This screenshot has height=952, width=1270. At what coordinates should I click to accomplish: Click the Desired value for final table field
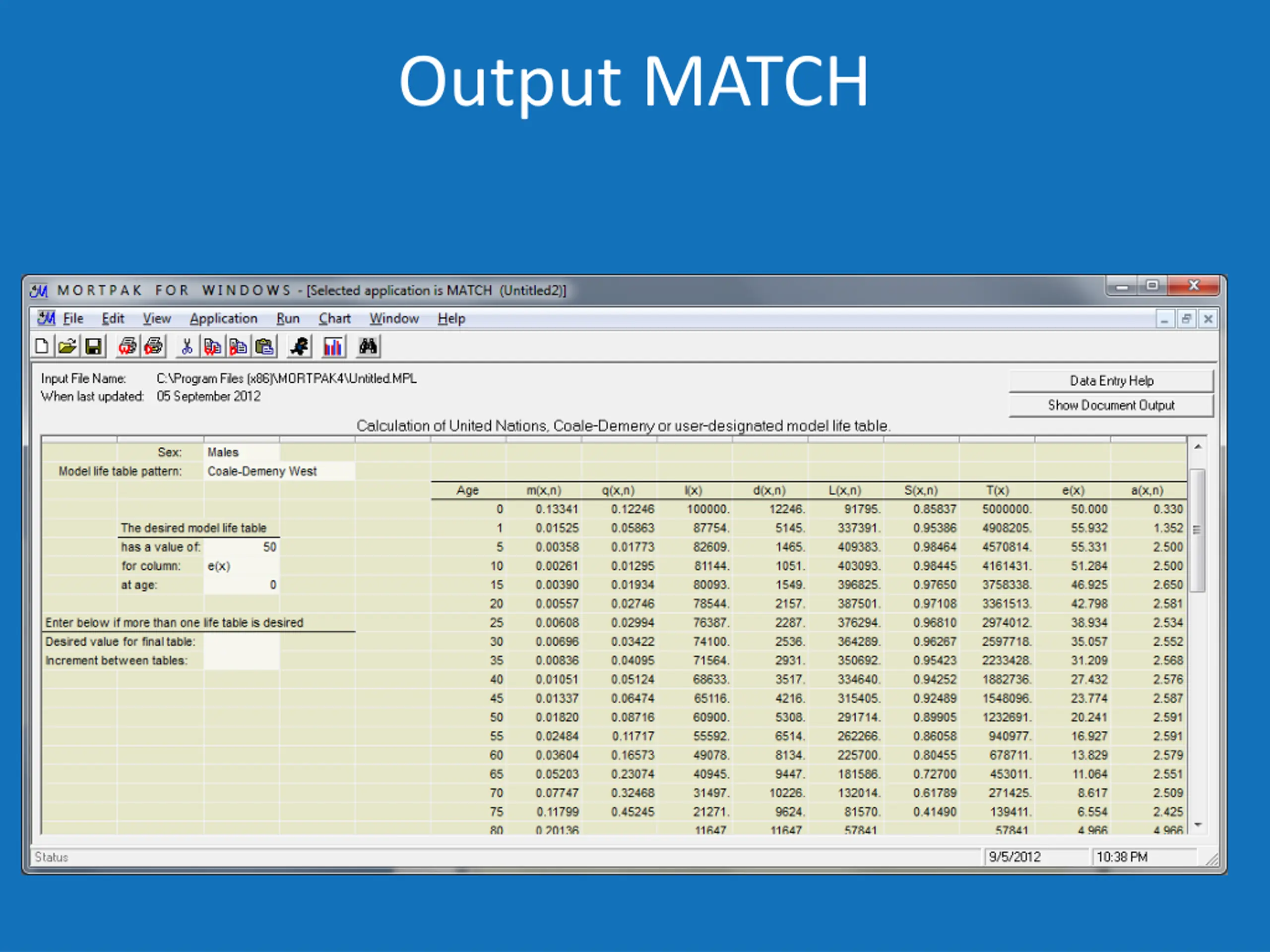(242, 642)
